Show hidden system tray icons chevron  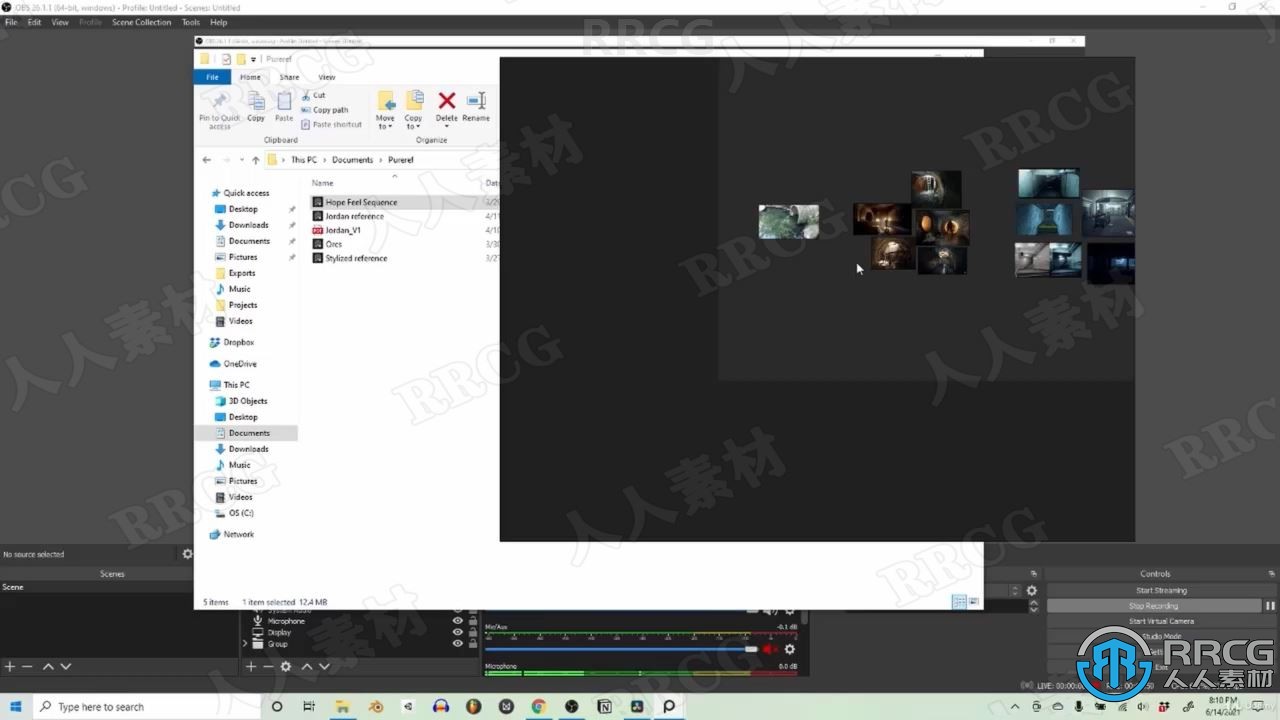pyautogui.click(x=1015, y=706)
